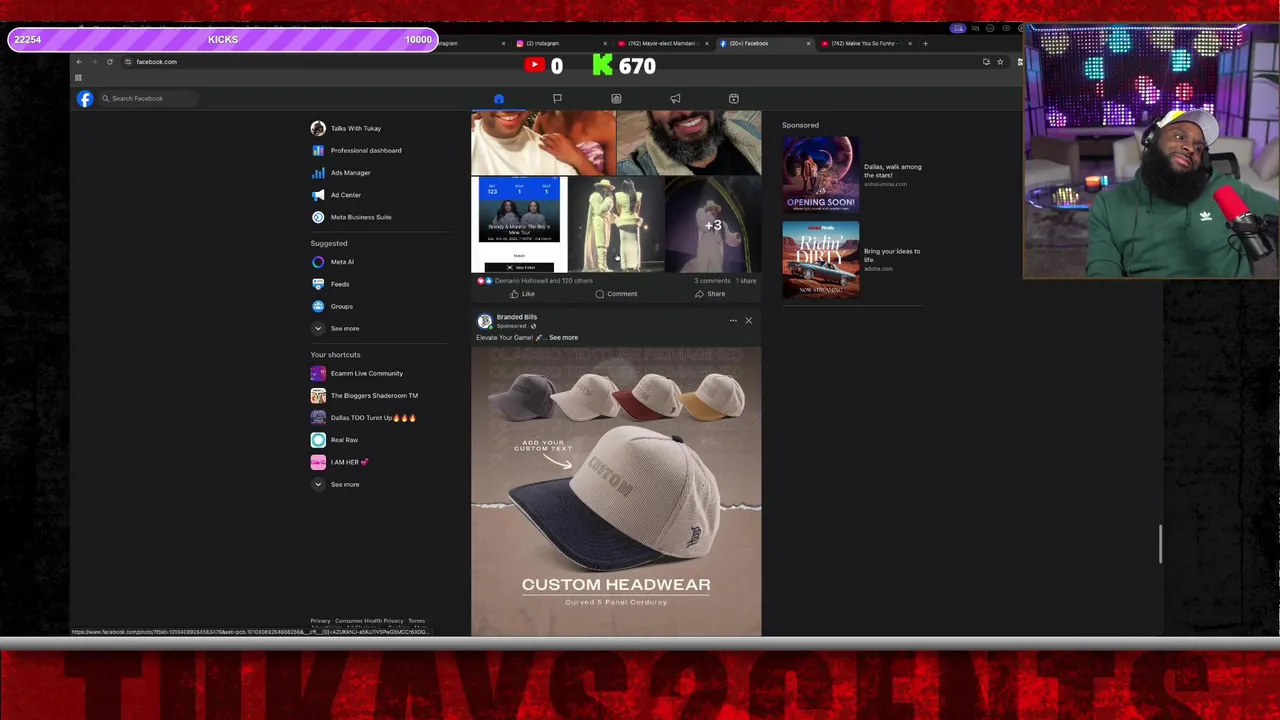This screenshot has width=1280, height=720.
Task: Click the Talks With Tukay profile picture
Action: (x=318, y=128)
